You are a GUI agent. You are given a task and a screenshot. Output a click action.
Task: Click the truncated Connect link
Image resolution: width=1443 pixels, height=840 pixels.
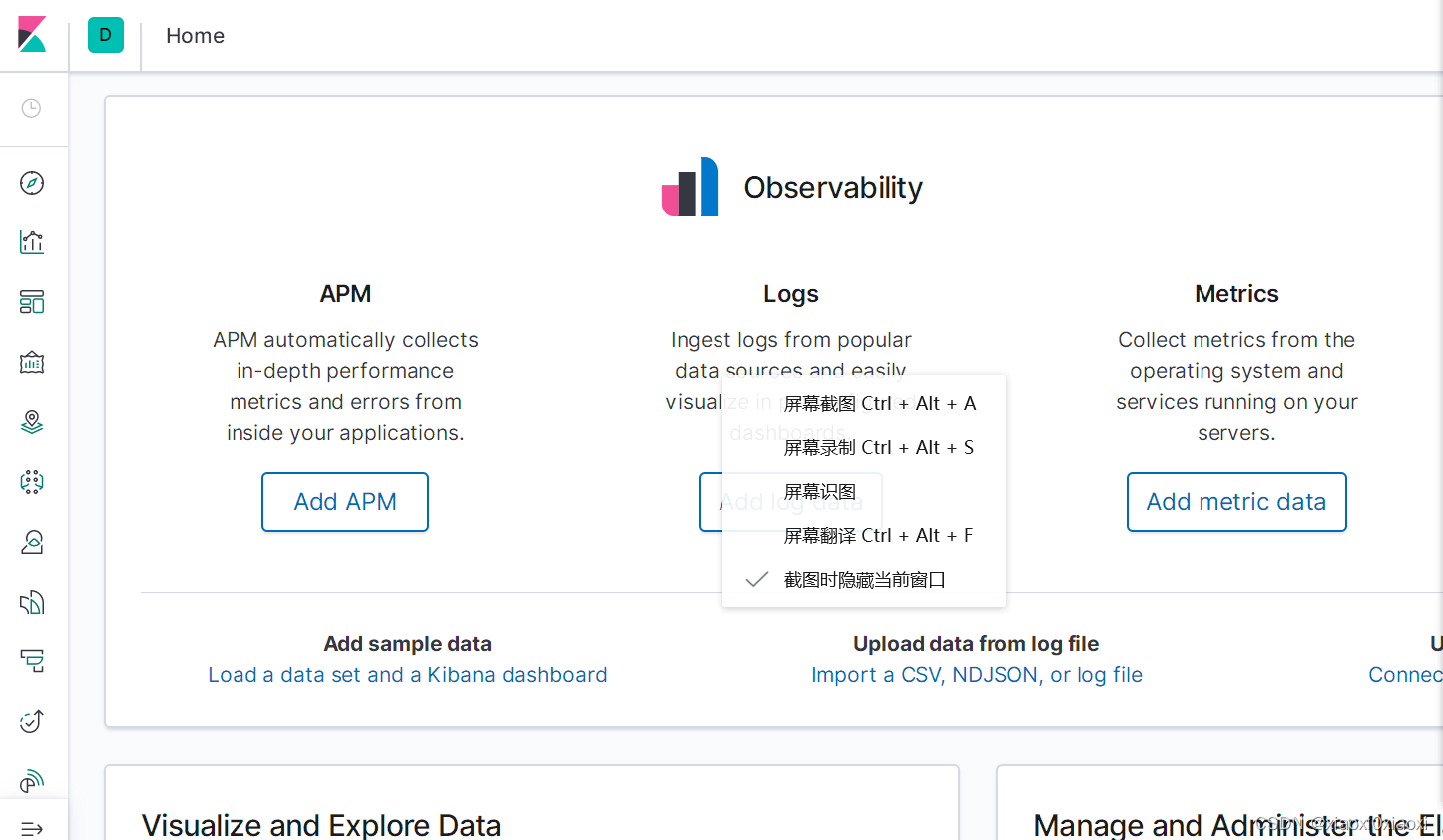click(1405, 675)
